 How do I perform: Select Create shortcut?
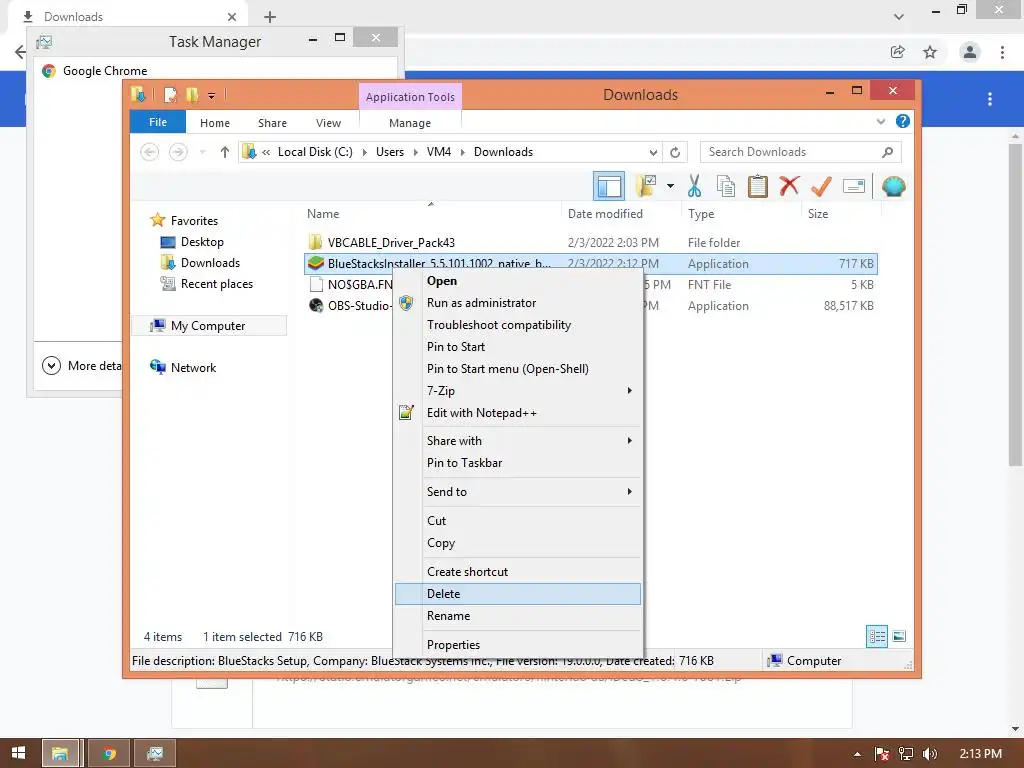pyautogui.click(x=518, y=571)
